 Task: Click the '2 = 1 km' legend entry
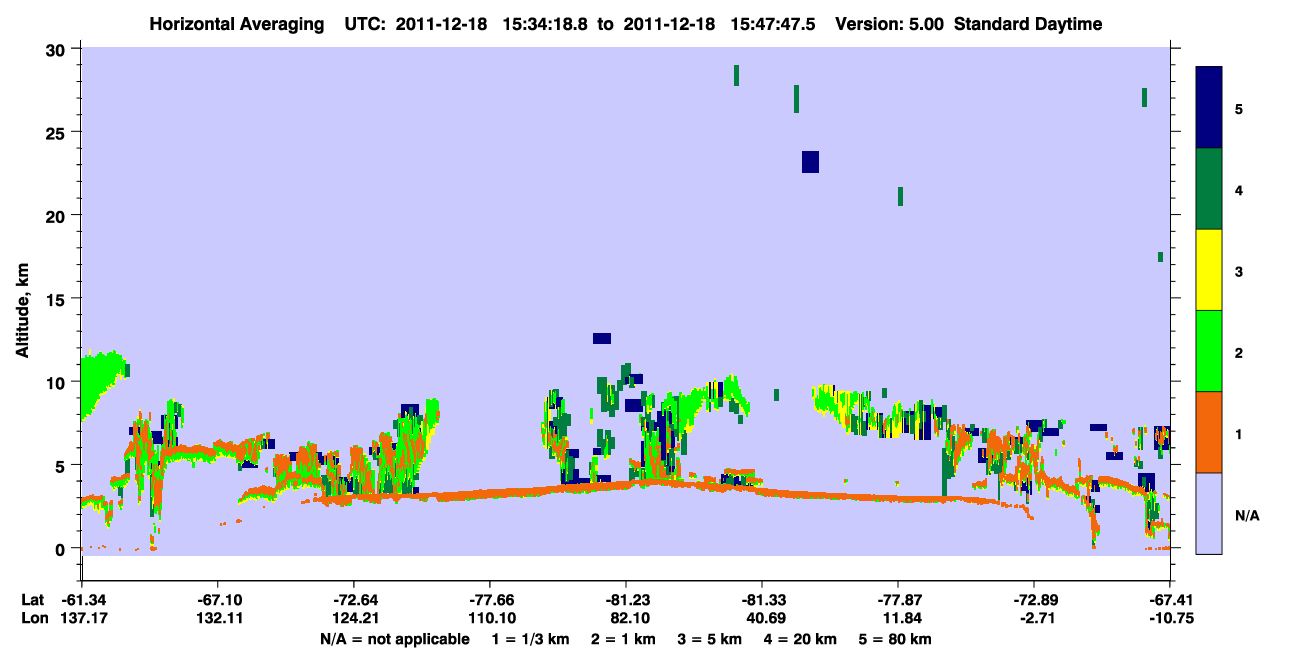(622, 639)
